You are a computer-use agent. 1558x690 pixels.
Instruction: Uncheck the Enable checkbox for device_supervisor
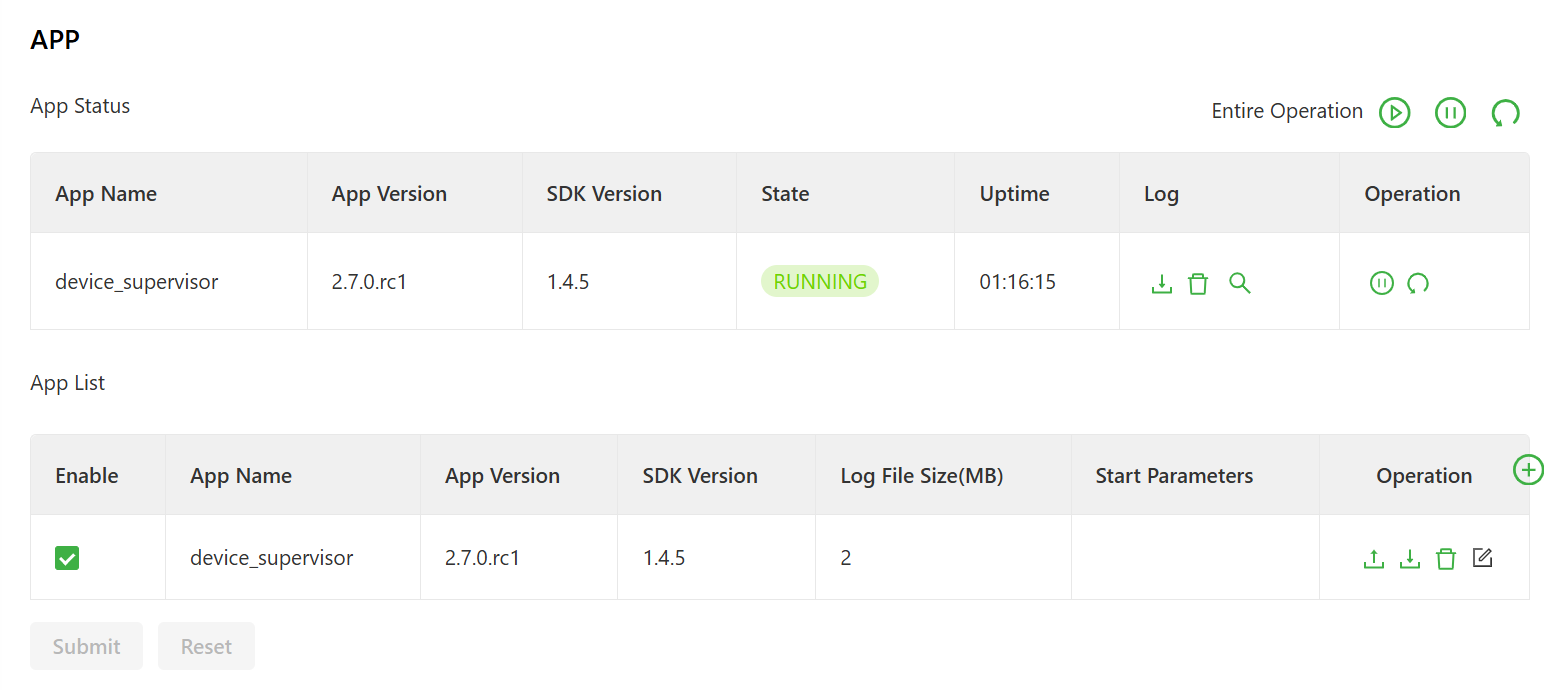(x=67, y=558)
